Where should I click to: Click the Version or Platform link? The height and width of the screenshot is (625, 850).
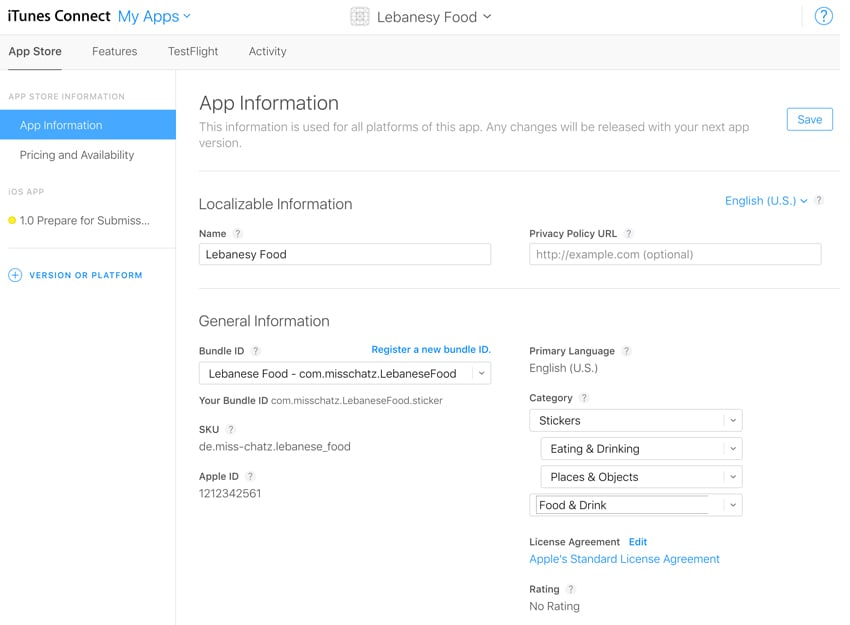[x=86, y=275]
